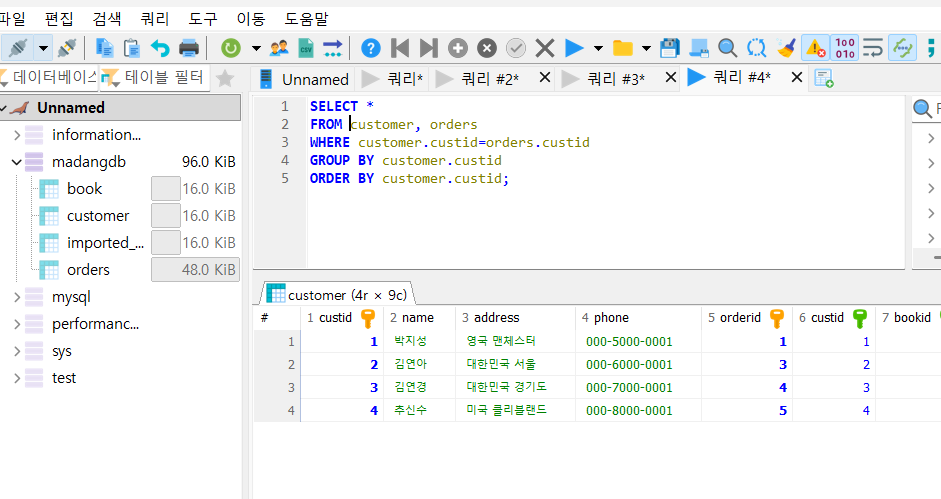Viewport: 941px width, 499px height.
Task: Close the 쿼리 #2* tab
Action: click(544, 77)
